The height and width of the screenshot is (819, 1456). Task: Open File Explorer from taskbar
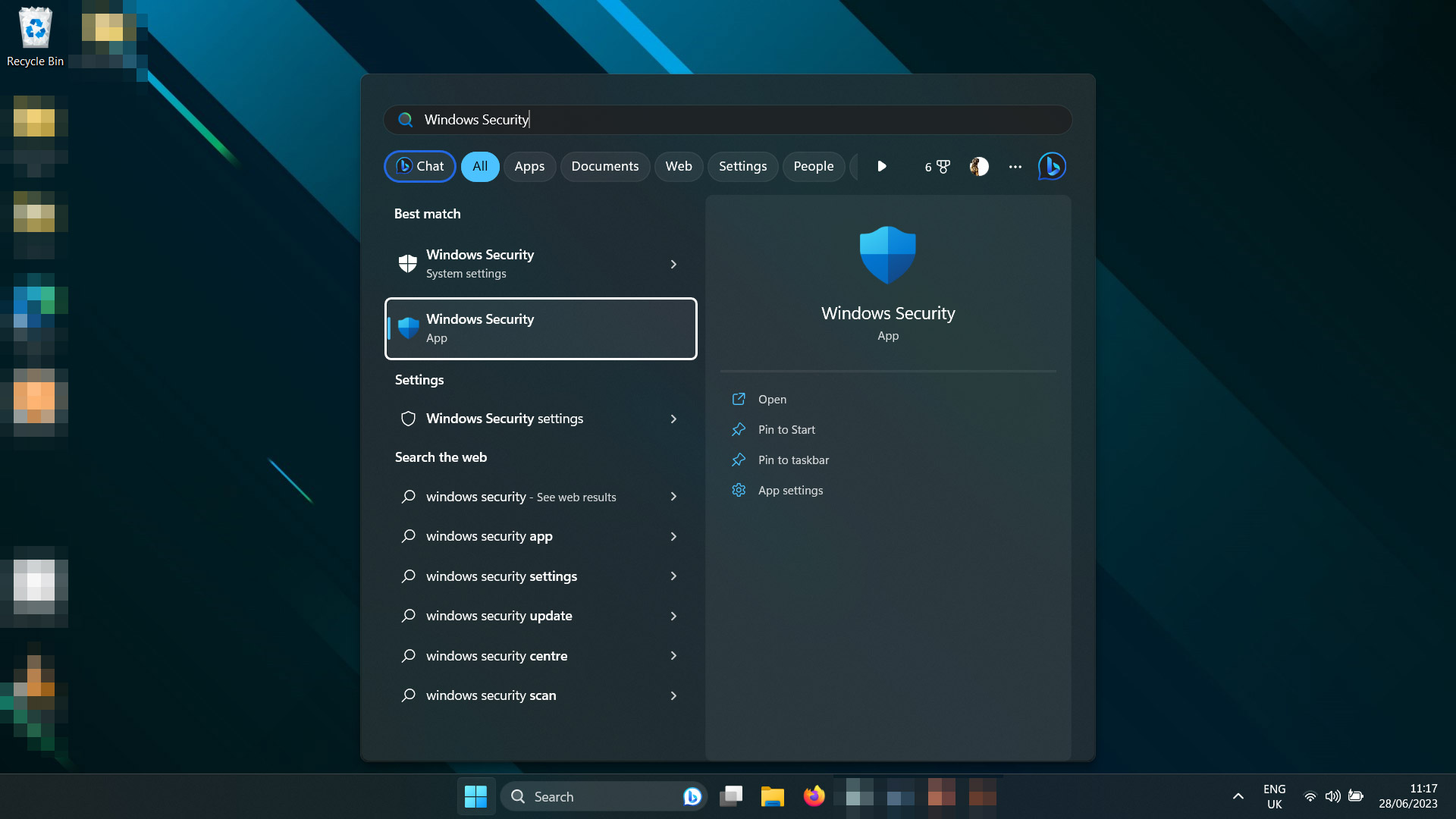point(773,796)
